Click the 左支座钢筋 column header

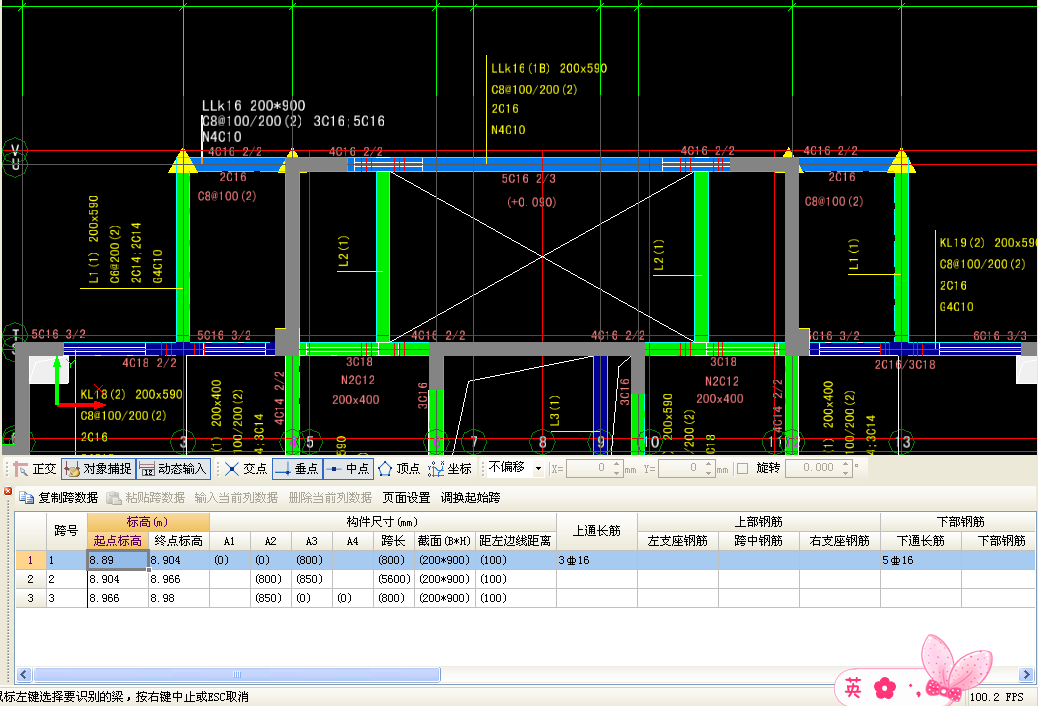pos(677,541)
